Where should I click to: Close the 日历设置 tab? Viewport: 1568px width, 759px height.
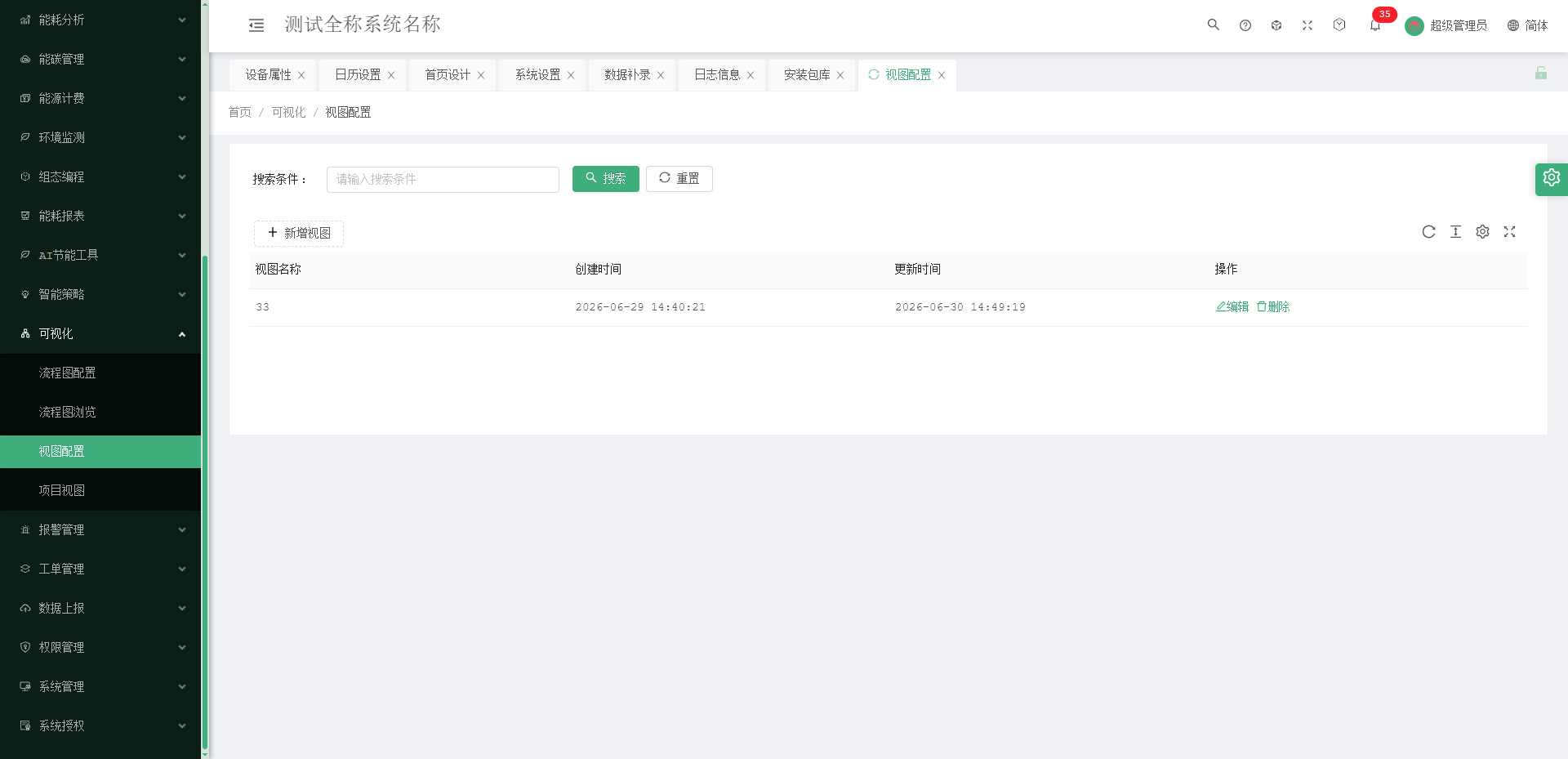point(391,75)
